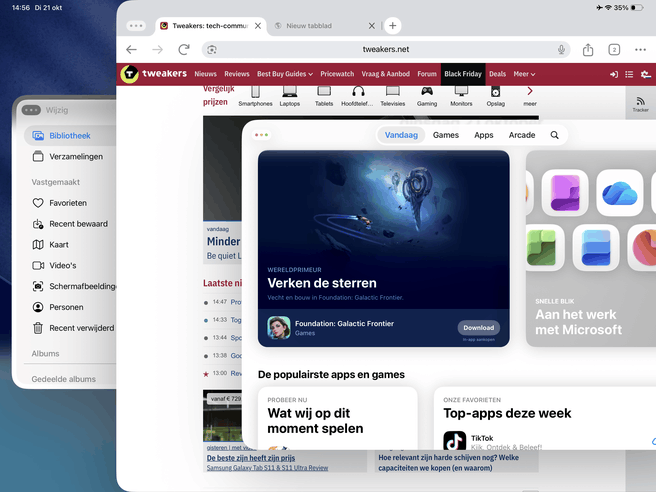Open the App Store window controls dots
The image size is (656, 492).
coord(261,135)
